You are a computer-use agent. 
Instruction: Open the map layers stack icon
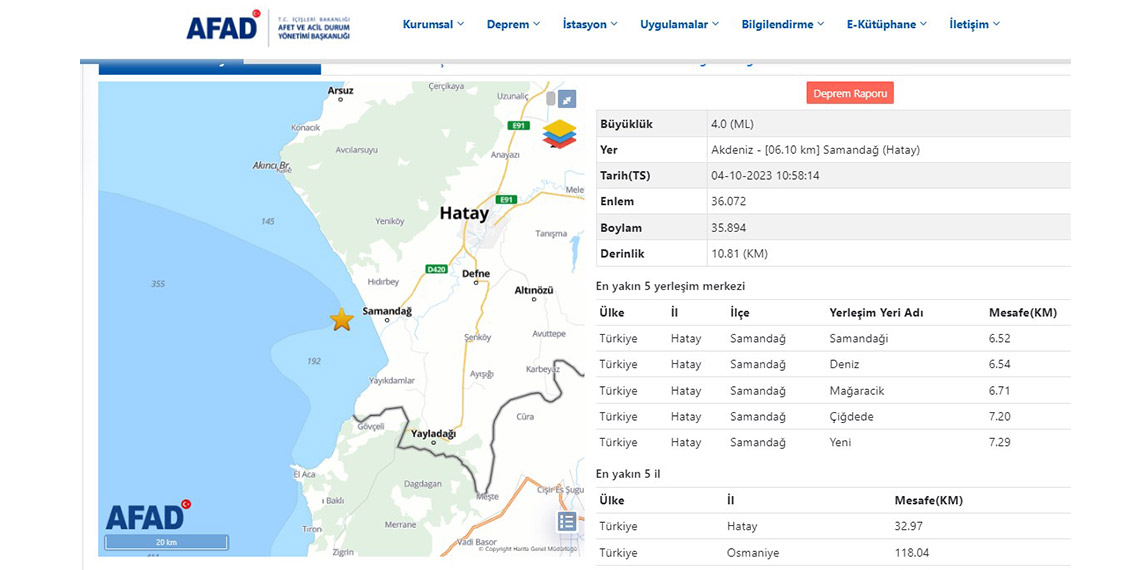pos(559,134)
